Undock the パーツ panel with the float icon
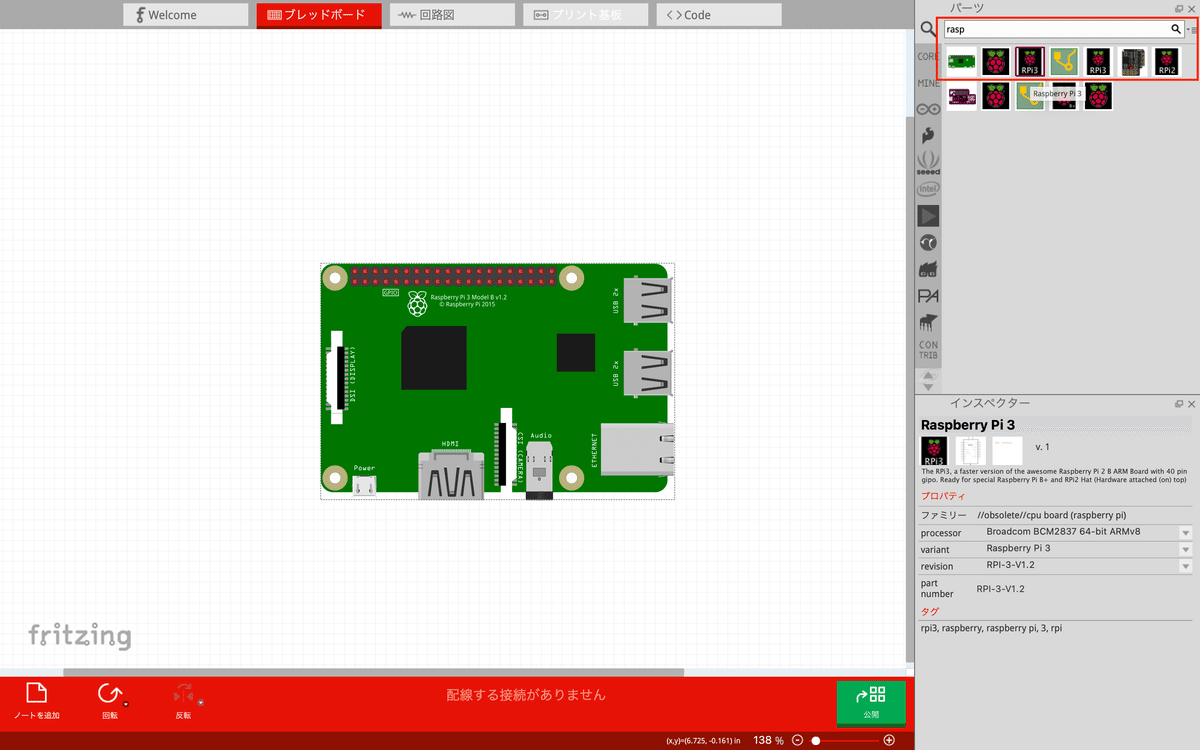The image size is (1200, 750). pos(1179,9)
